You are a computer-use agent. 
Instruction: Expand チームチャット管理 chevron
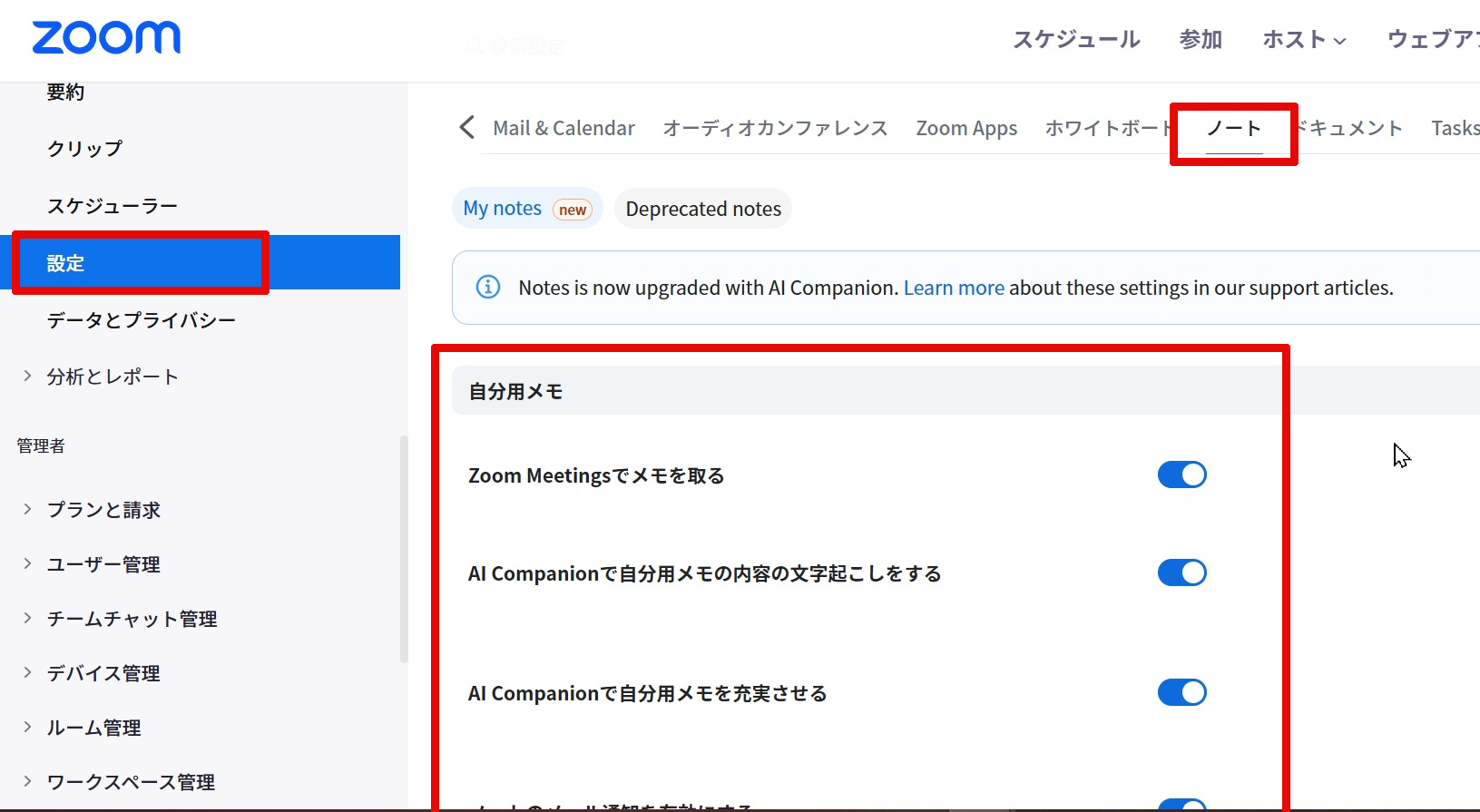point(27,618)
